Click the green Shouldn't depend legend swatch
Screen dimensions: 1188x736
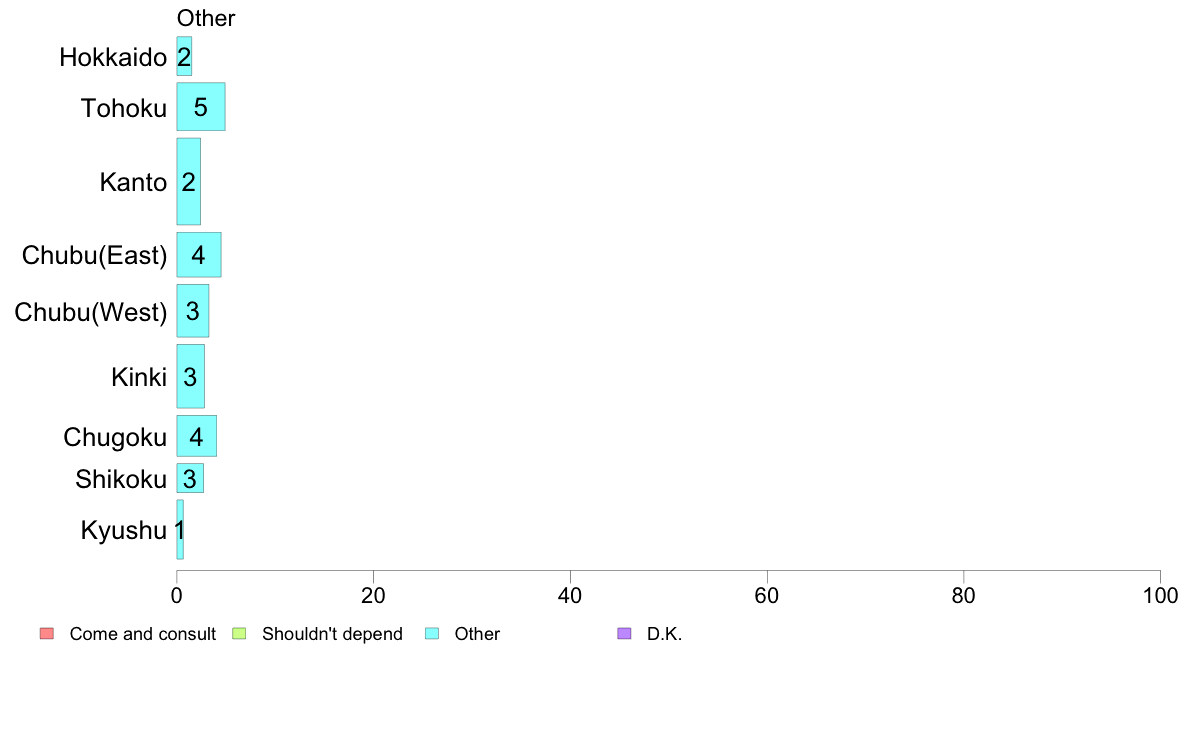239,634
